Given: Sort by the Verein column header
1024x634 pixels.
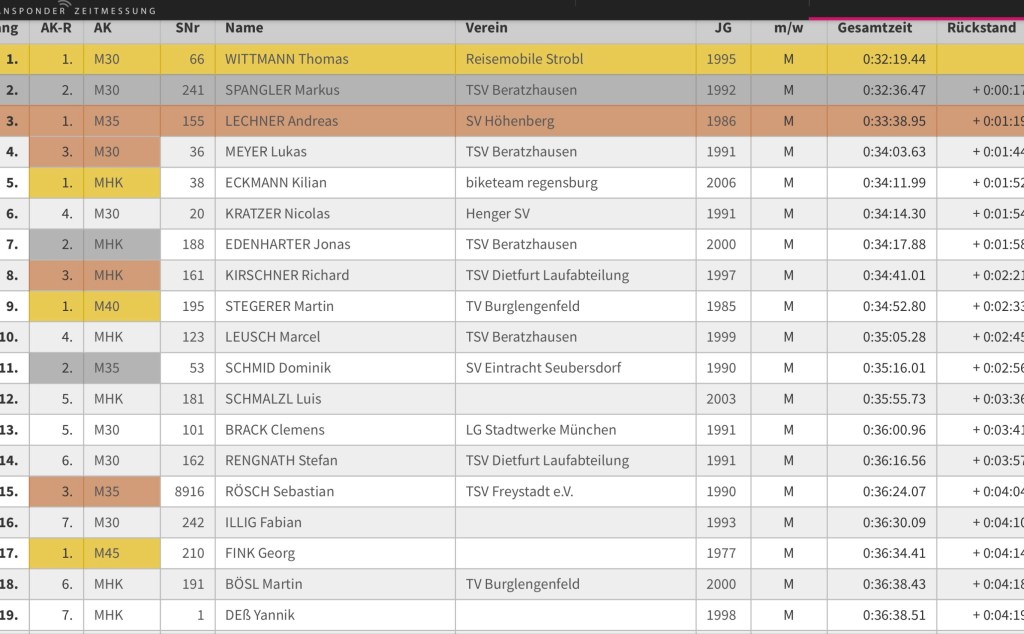Looking at the screenshot, I should [486, 28].
